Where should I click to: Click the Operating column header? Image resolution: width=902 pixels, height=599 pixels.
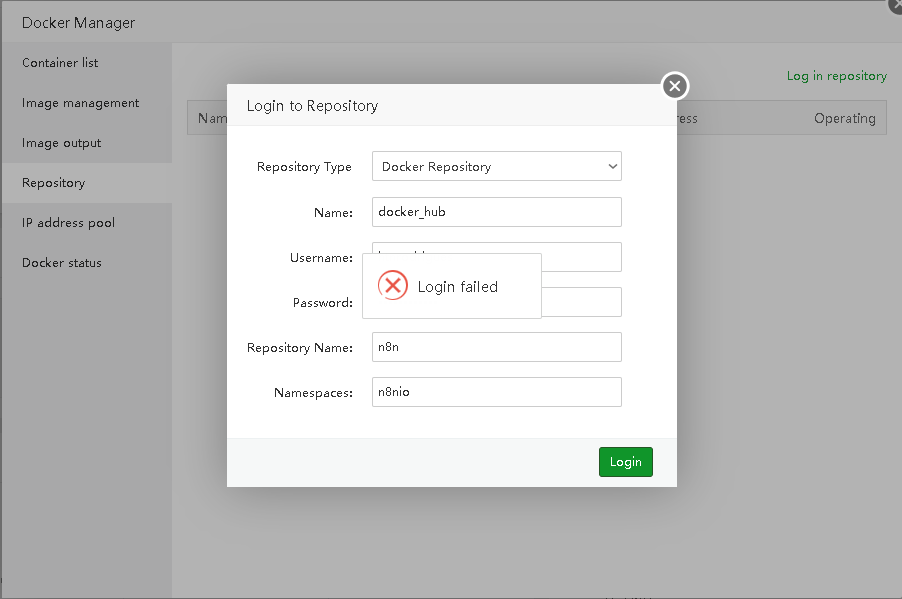pos(844,119)
